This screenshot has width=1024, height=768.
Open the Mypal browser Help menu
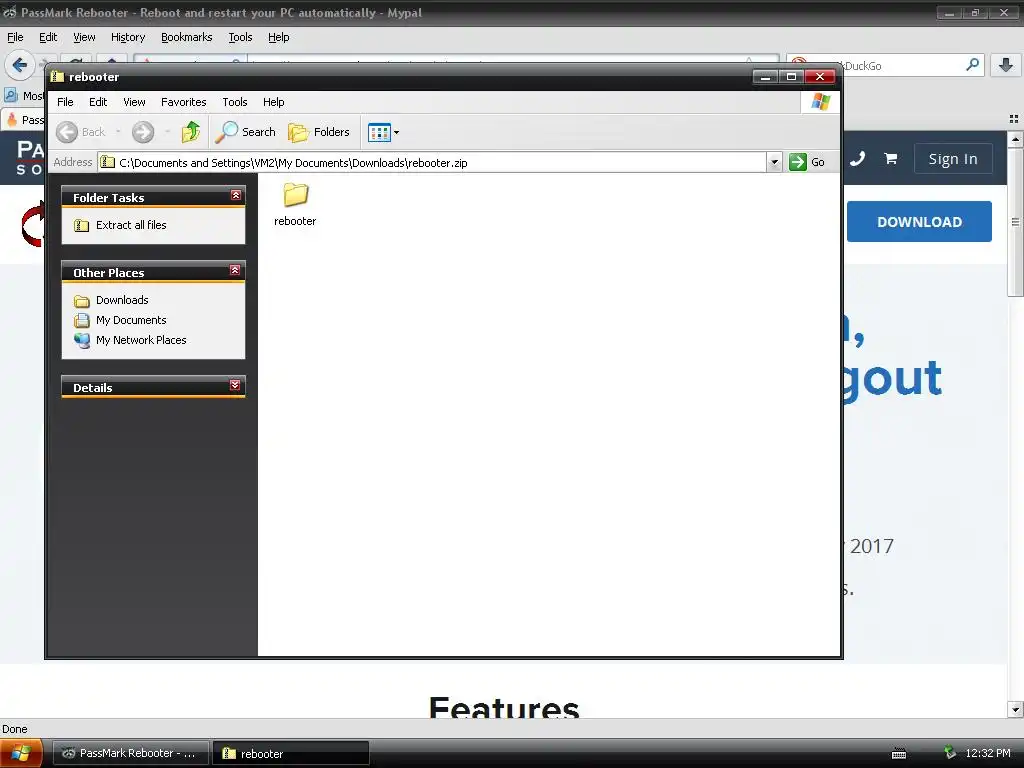(x=279, y=37)
